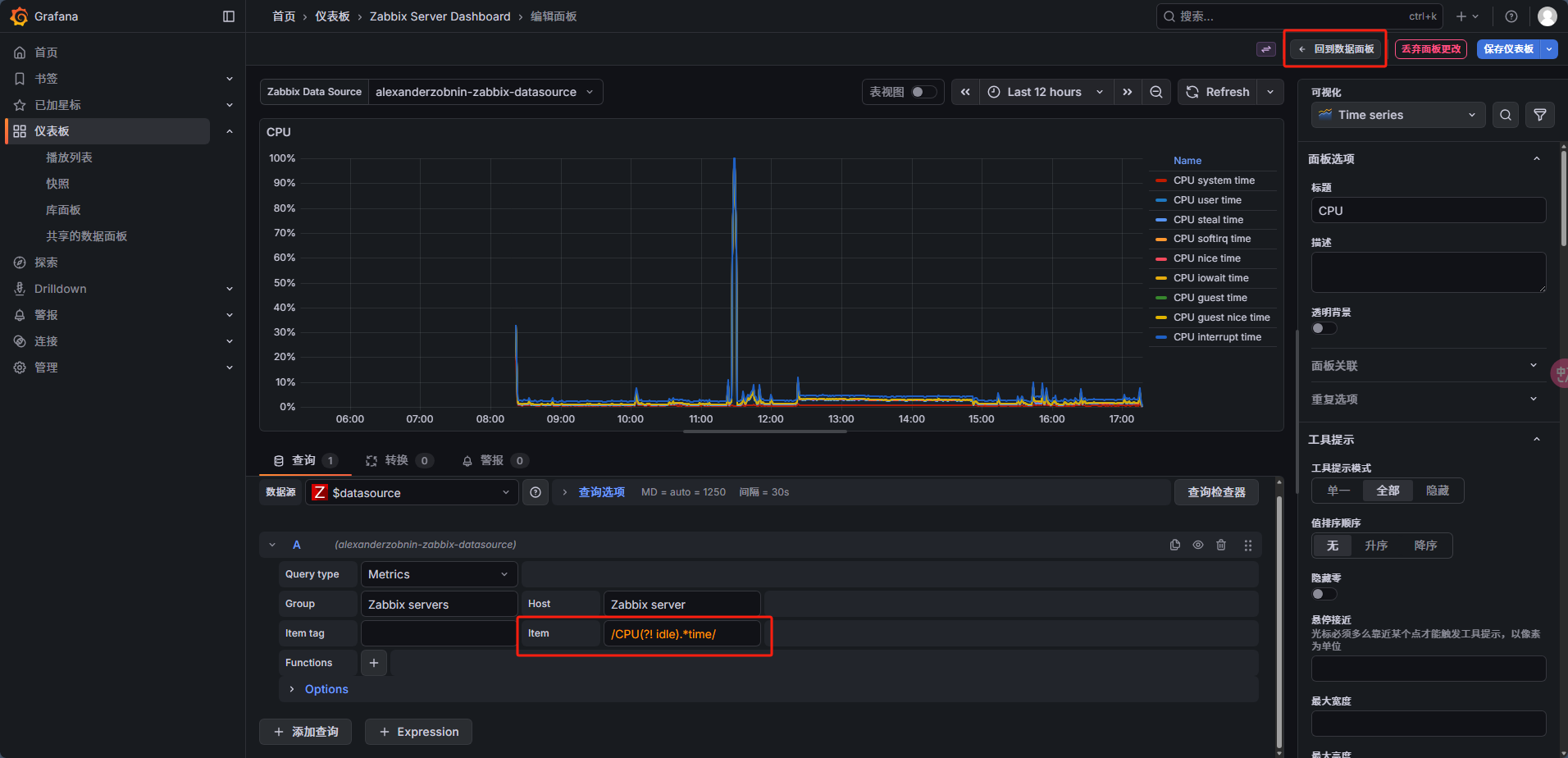Click 丢弃面板更改 discard button
The width and height of the screenshot is (1568, 758).
pyautogui.click(x=1431, y=49)
